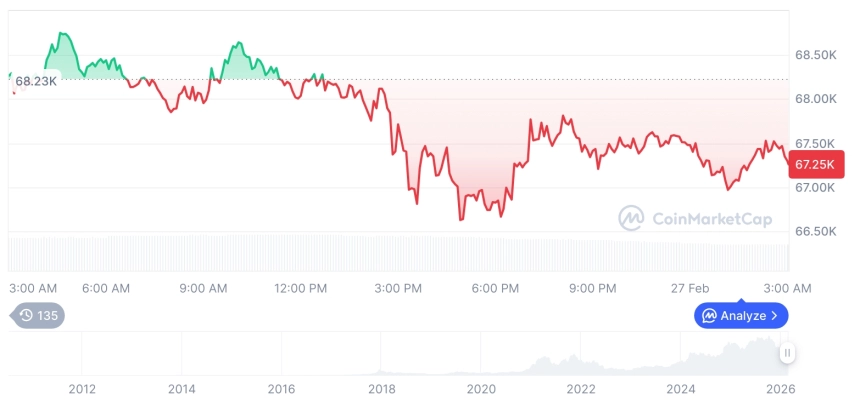The height and width of the screenshot is (401, 860).
Task: Click the CoinMarketCap watermark logo
Action: pyautogui.click(x=630, y=217)
